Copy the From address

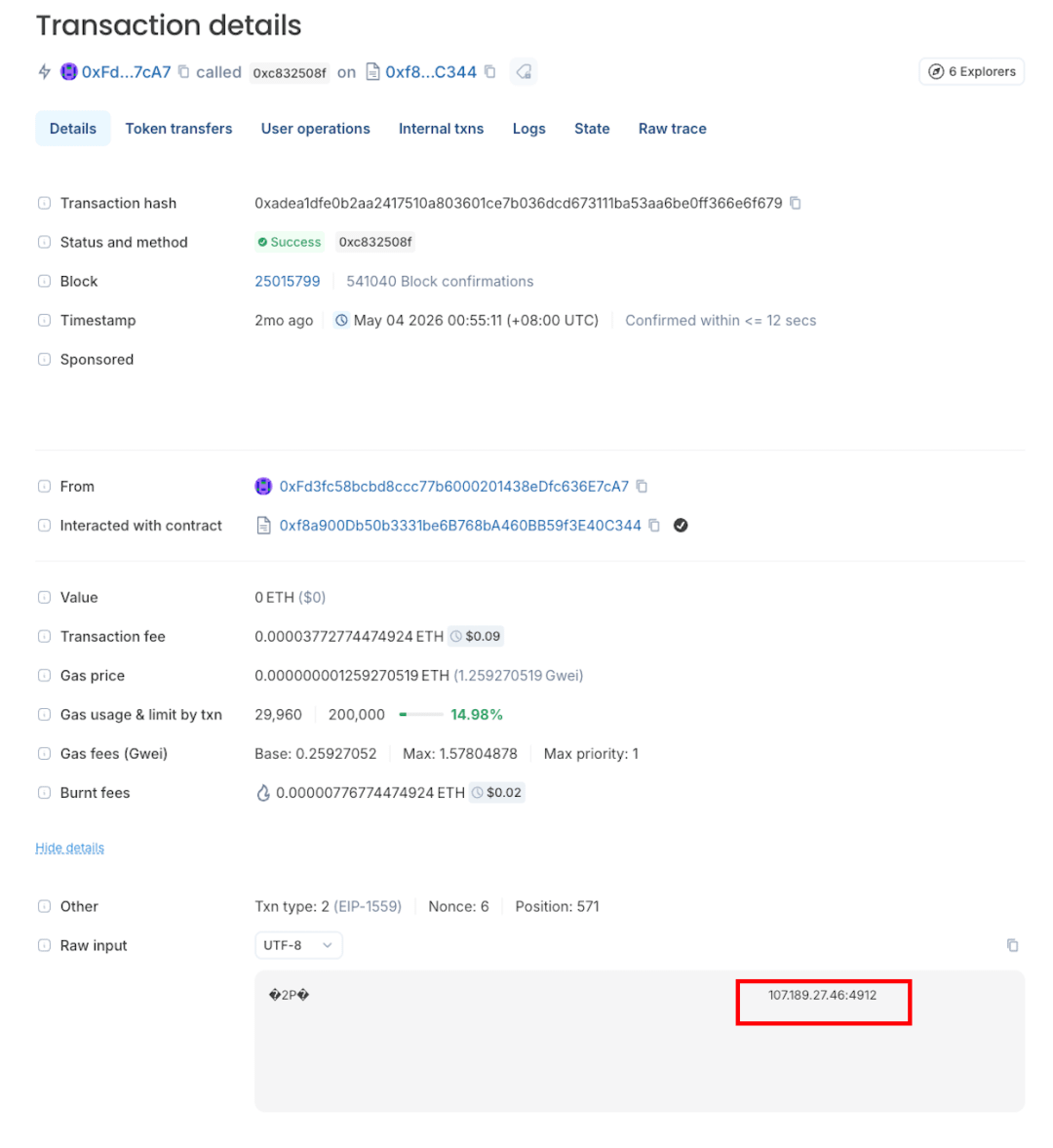point(642,486)
